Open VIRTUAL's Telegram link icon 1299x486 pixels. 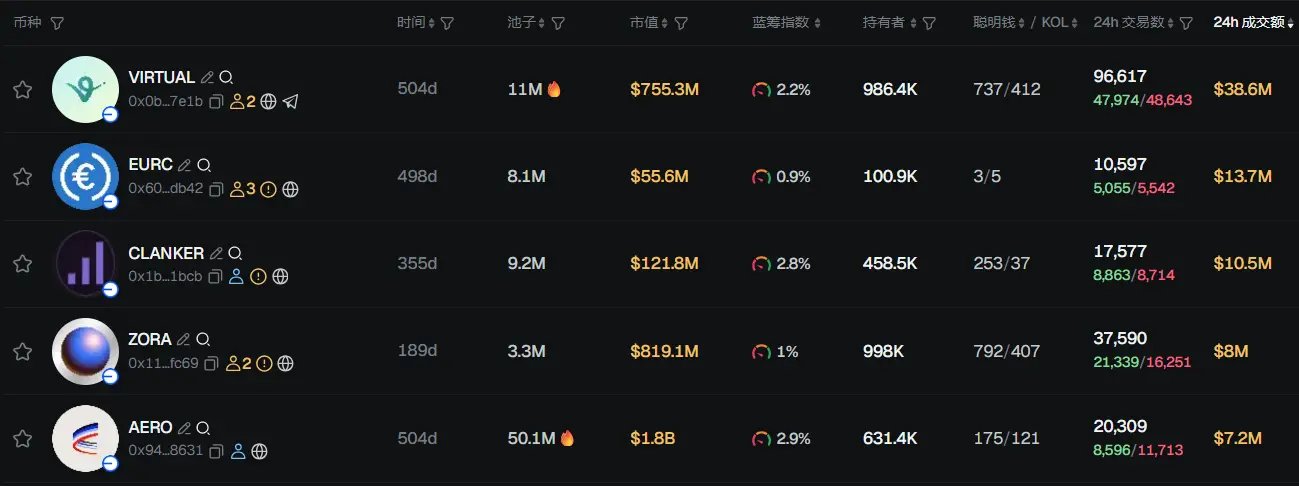coord(291,102)
